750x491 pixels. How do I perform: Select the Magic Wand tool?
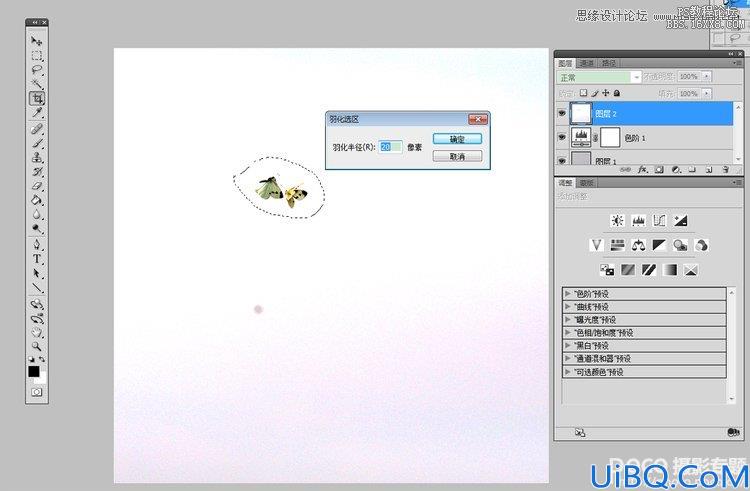(x=37, y=84)
